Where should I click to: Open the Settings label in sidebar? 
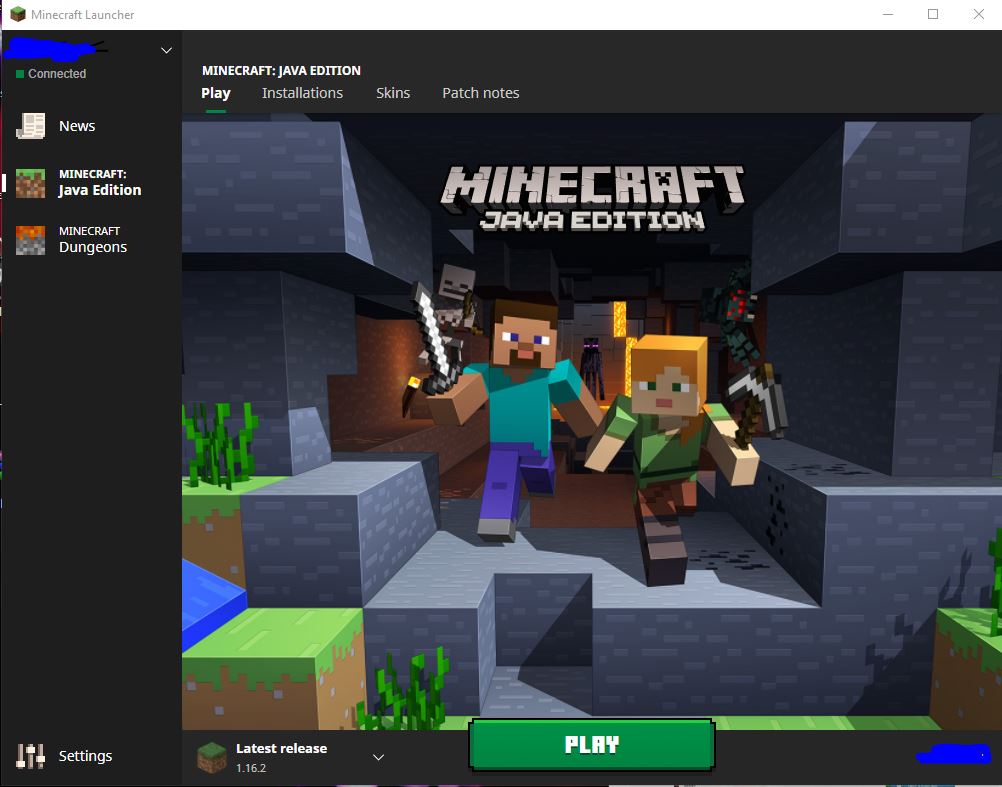tap(86, 756)
